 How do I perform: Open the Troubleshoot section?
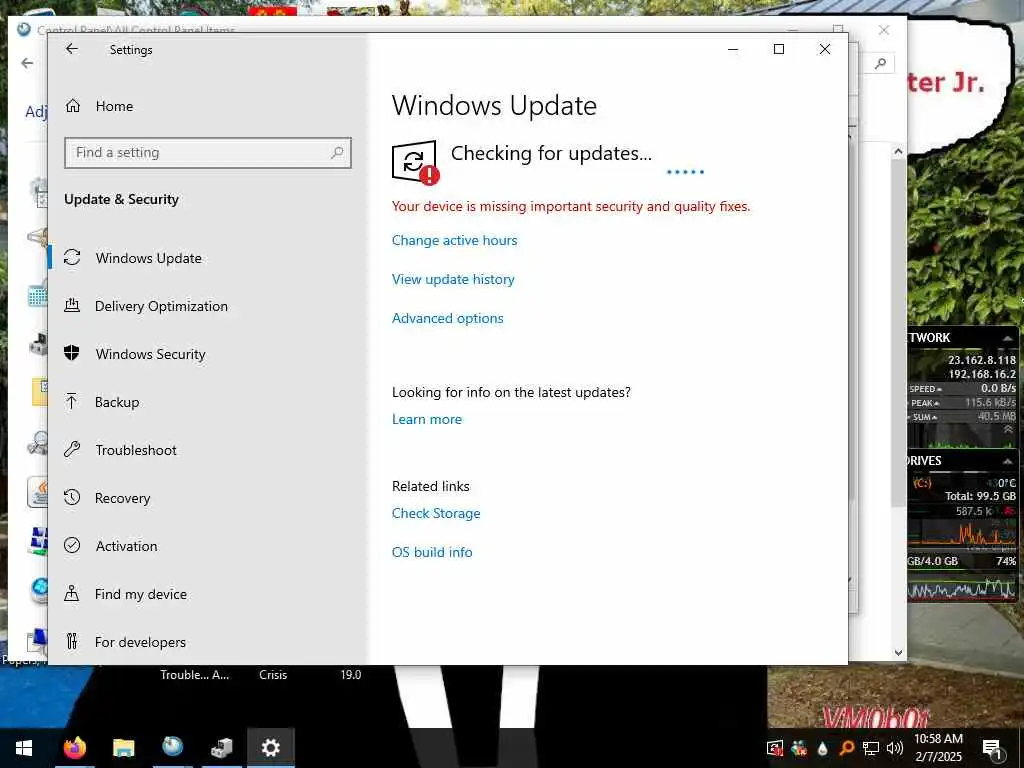tap(135, 450)
